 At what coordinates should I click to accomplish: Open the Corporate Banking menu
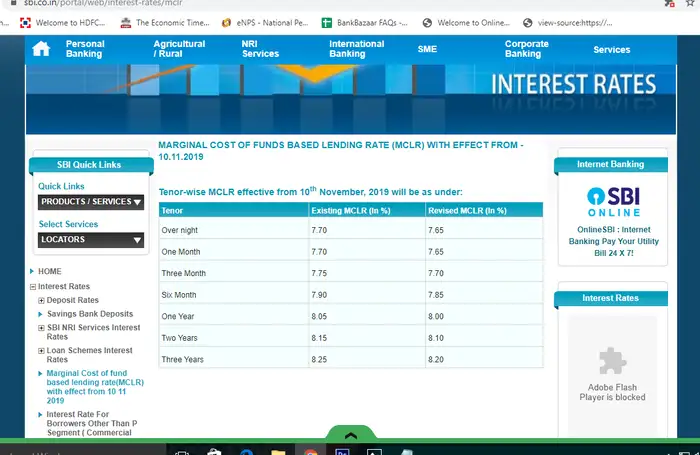(x=526, y=49)
